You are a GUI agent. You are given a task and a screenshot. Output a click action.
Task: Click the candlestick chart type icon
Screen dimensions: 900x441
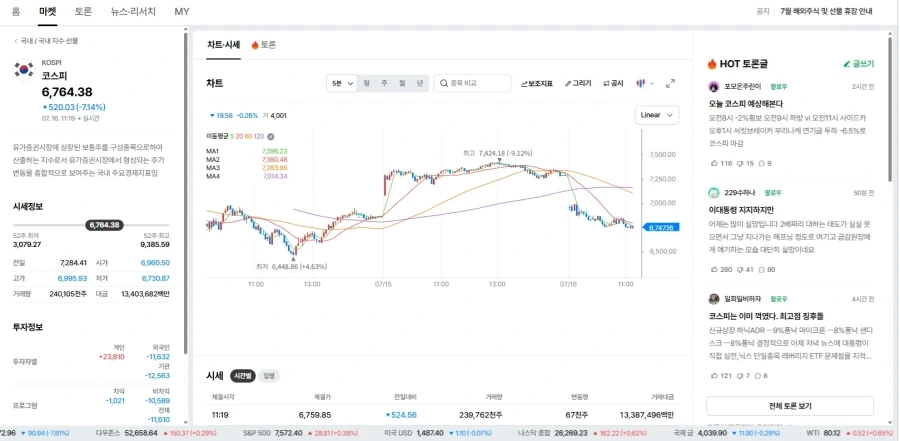click(641, 83)
